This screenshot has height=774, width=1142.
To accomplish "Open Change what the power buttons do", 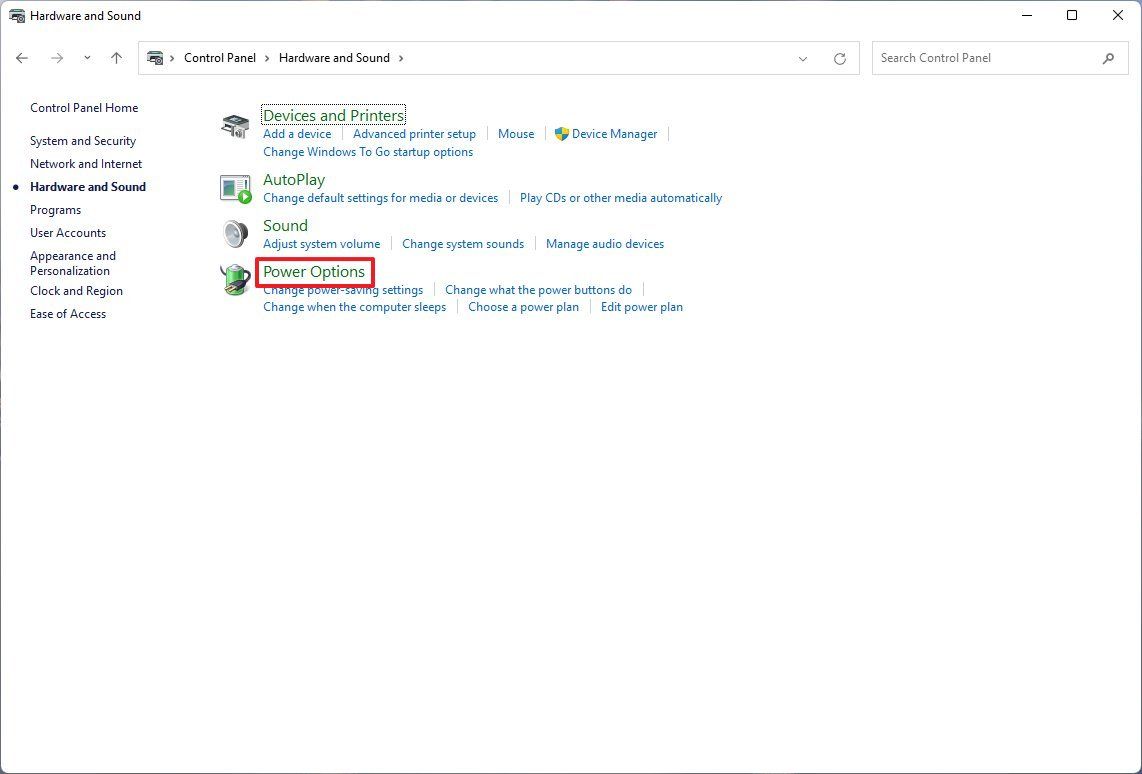I will pyautogui.click(x=538, y=290).
